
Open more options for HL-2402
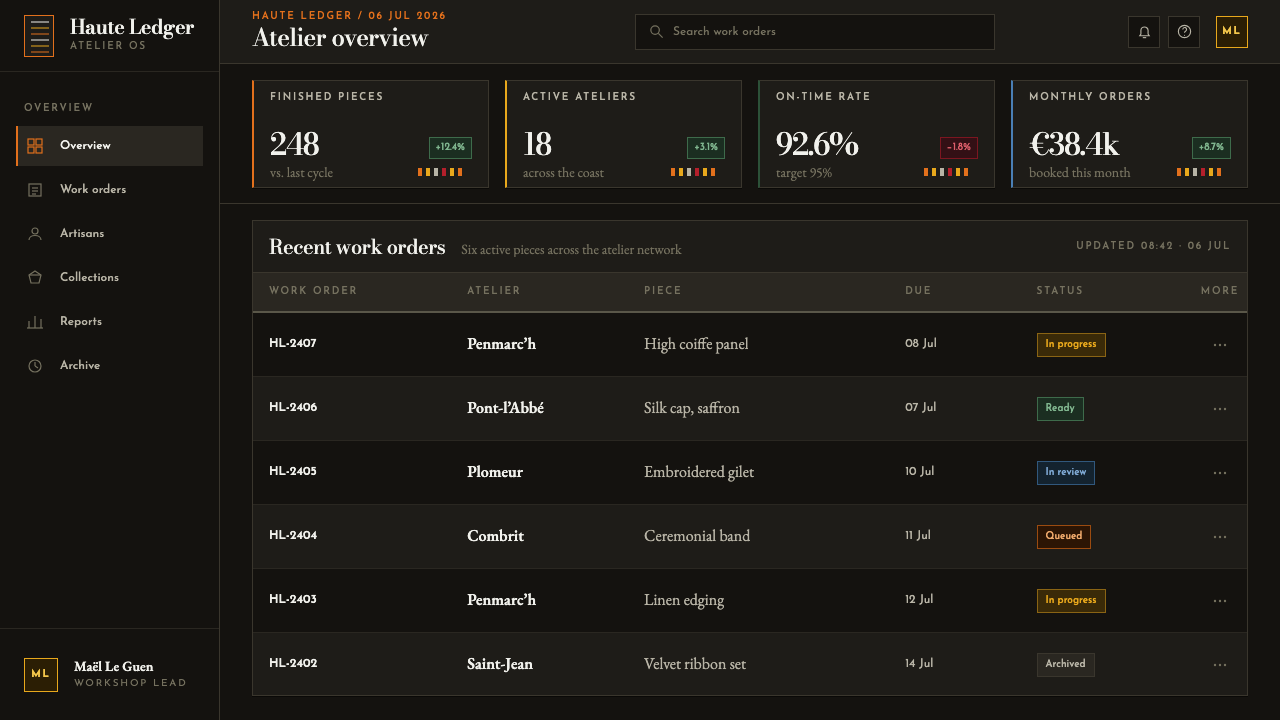pos(1219,665)
